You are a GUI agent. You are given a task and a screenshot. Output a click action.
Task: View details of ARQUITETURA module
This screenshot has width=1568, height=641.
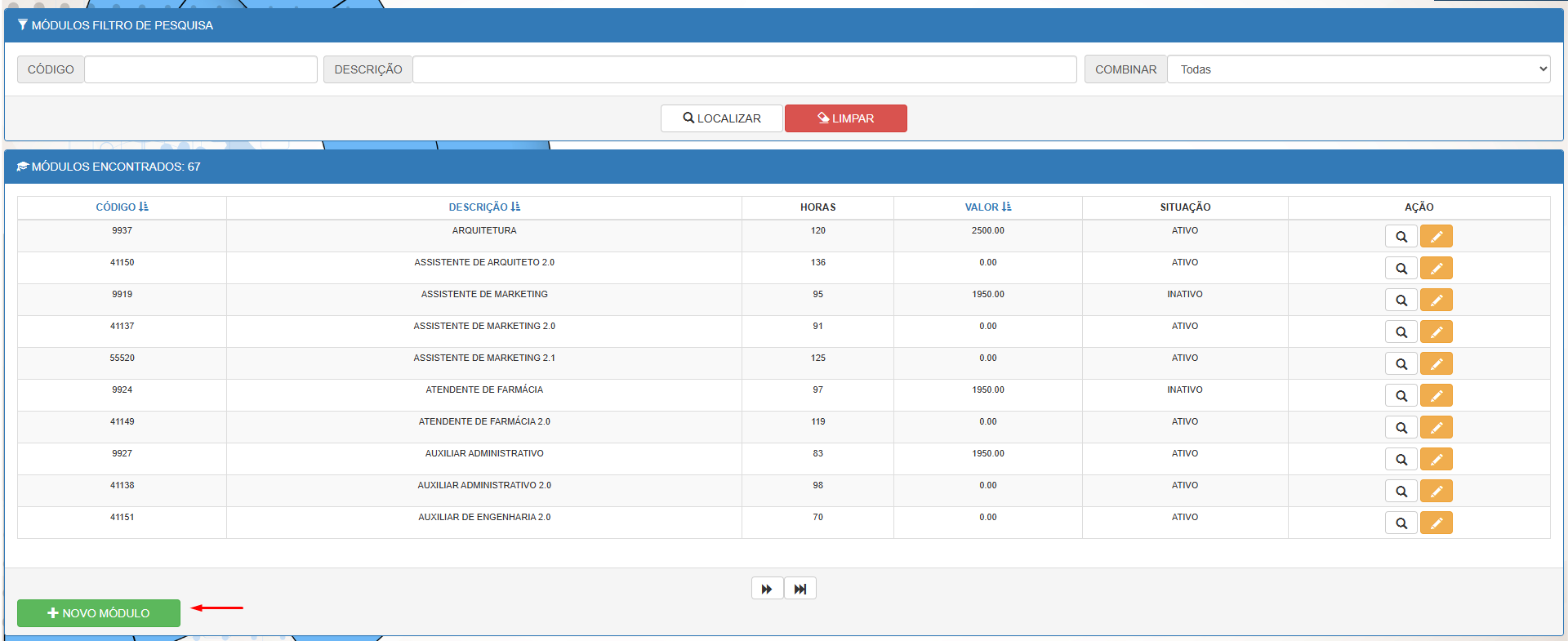tap(1401, 237)
